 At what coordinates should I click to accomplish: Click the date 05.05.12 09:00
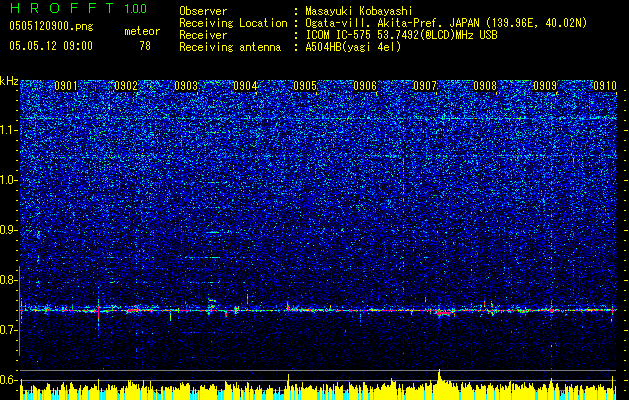(51, 46)
